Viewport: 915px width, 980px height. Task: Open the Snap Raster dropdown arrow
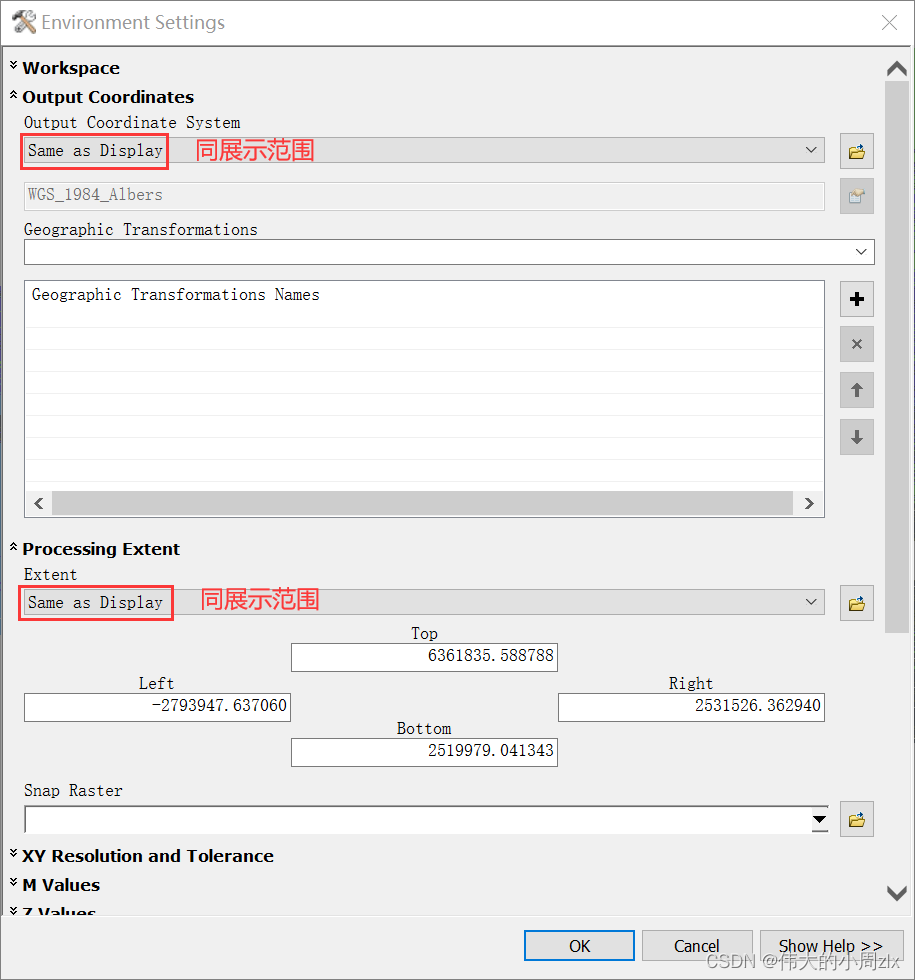point(819,819)
